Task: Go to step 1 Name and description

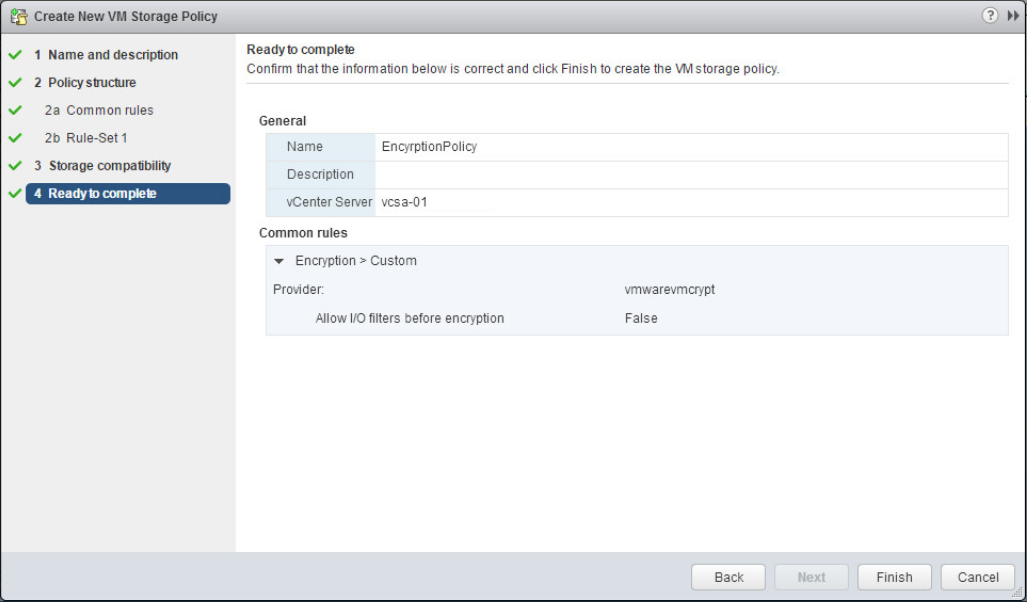Action: coord(106,54)
